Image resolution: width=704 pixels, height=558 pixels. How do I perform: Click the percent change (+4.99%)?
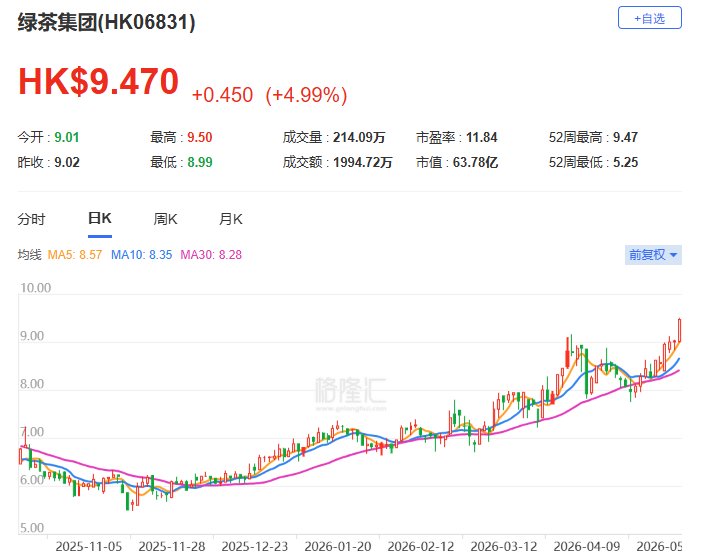click(x=306, y=95)
